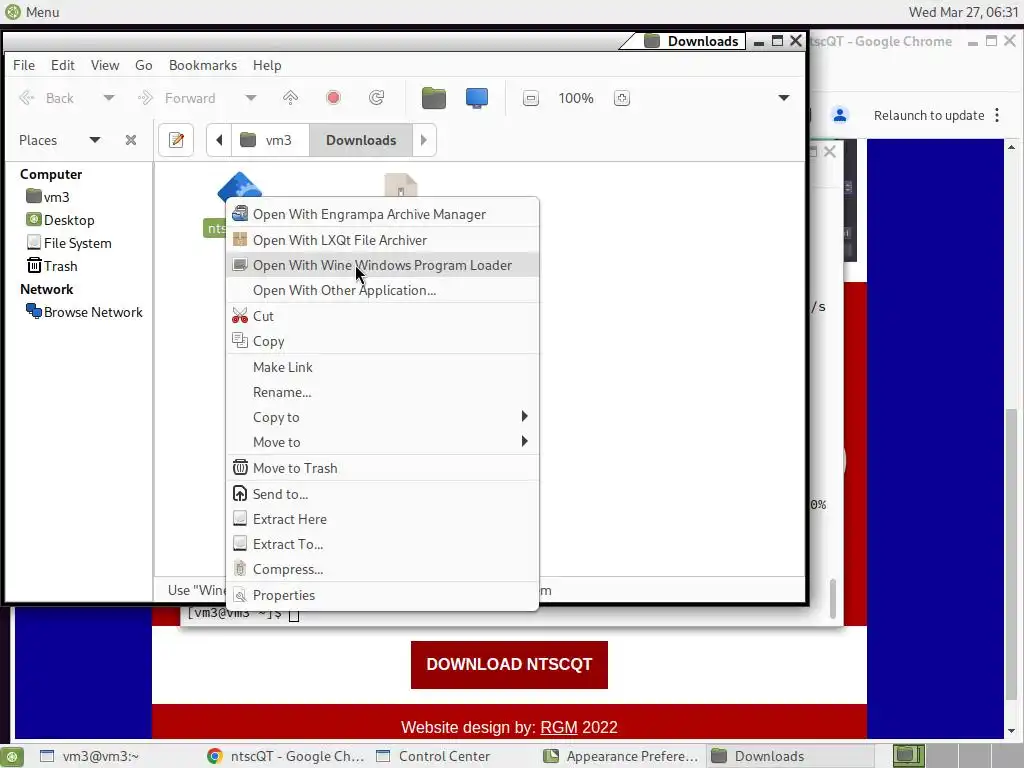The image size is (1024, 768).
Task: Select Rename... entry
Action: click(x=382, y=392)
